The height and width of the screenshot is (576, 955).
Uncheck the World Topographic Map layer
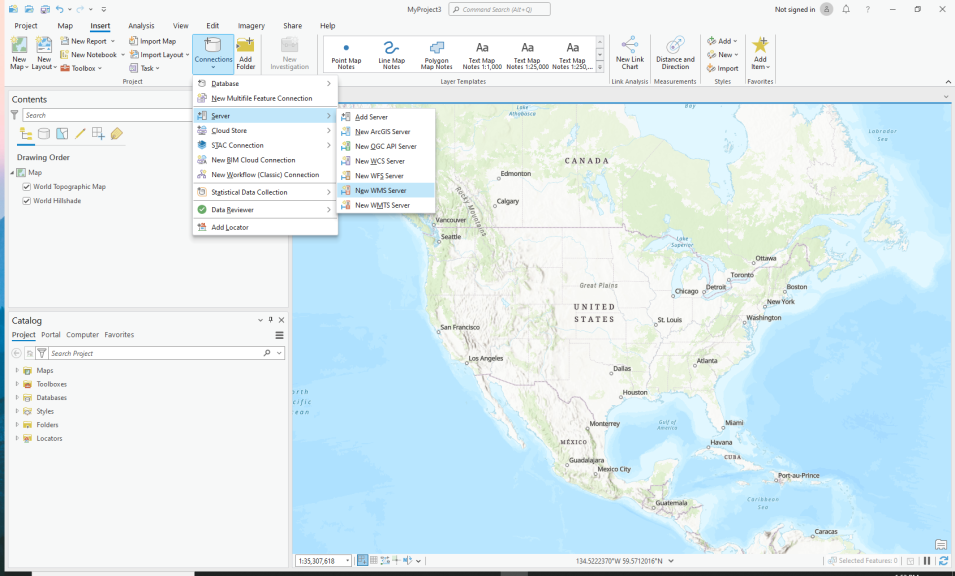tap(25, 186)
